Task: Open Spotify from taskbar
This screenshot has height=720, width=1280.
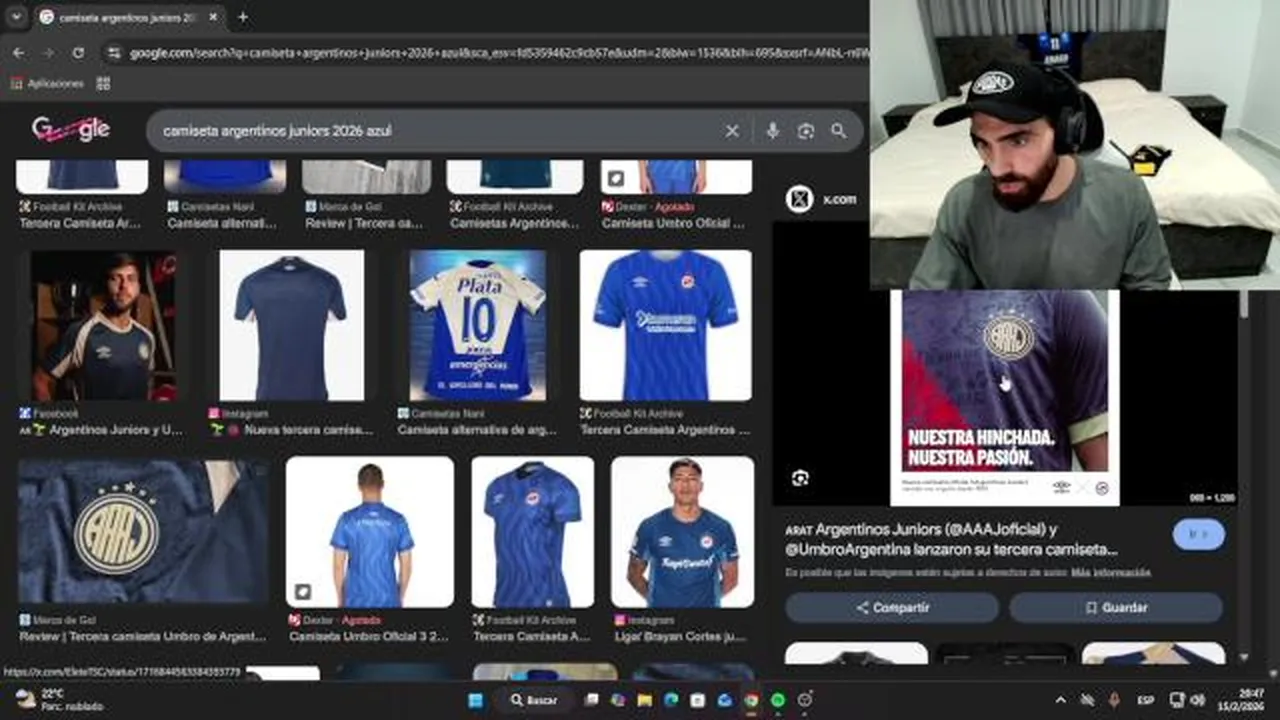Action: pyautogui.click(x=778, y=700)
